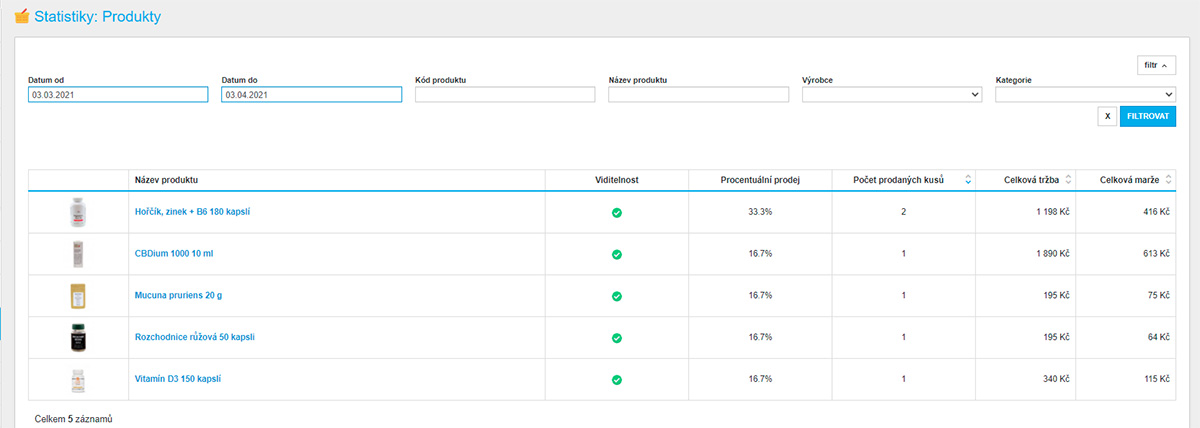Toggle visibility checkmark for Vitamín D3 150 kapslí

[x=617, y=380]
